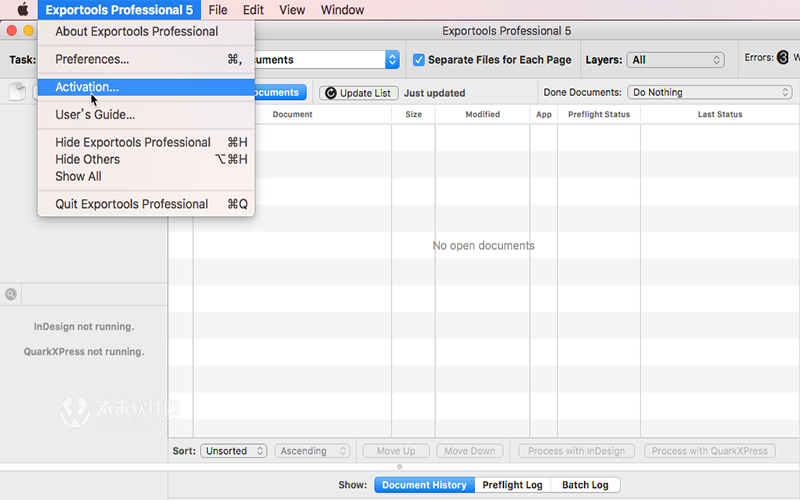Sort by the Document column header
The image size is (800, 500).
click(x=292, y=114)
